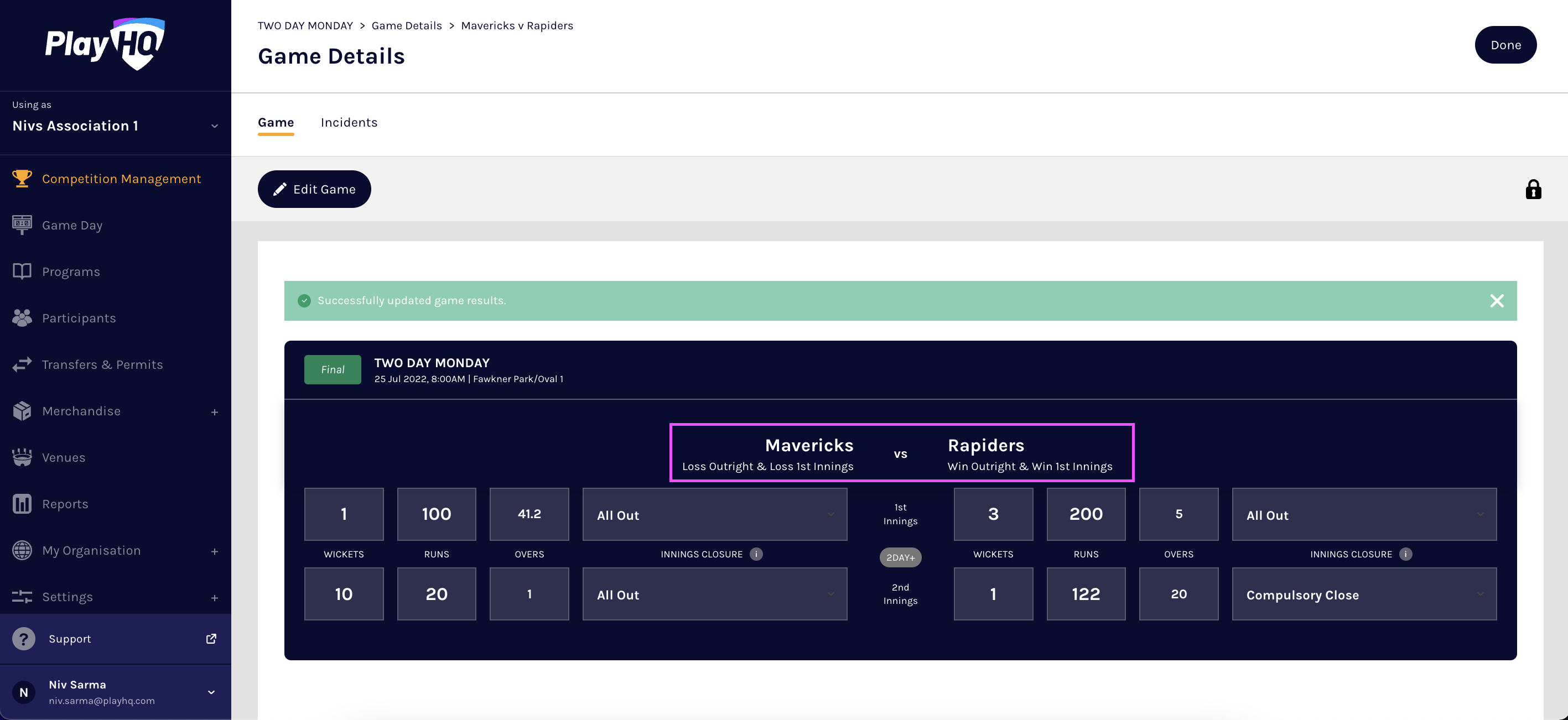The height and width of the screenshot is (720, 1568).
Task: Open Programs book icon
Action: [22, 272]
